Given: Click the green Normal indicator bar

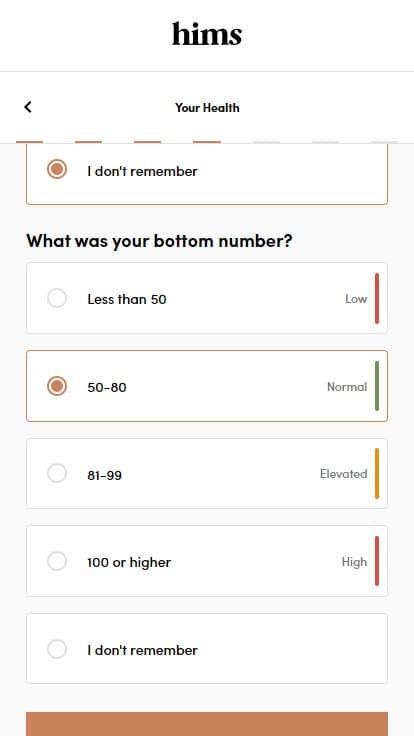Looking at the screenshot, I should 377,386.
